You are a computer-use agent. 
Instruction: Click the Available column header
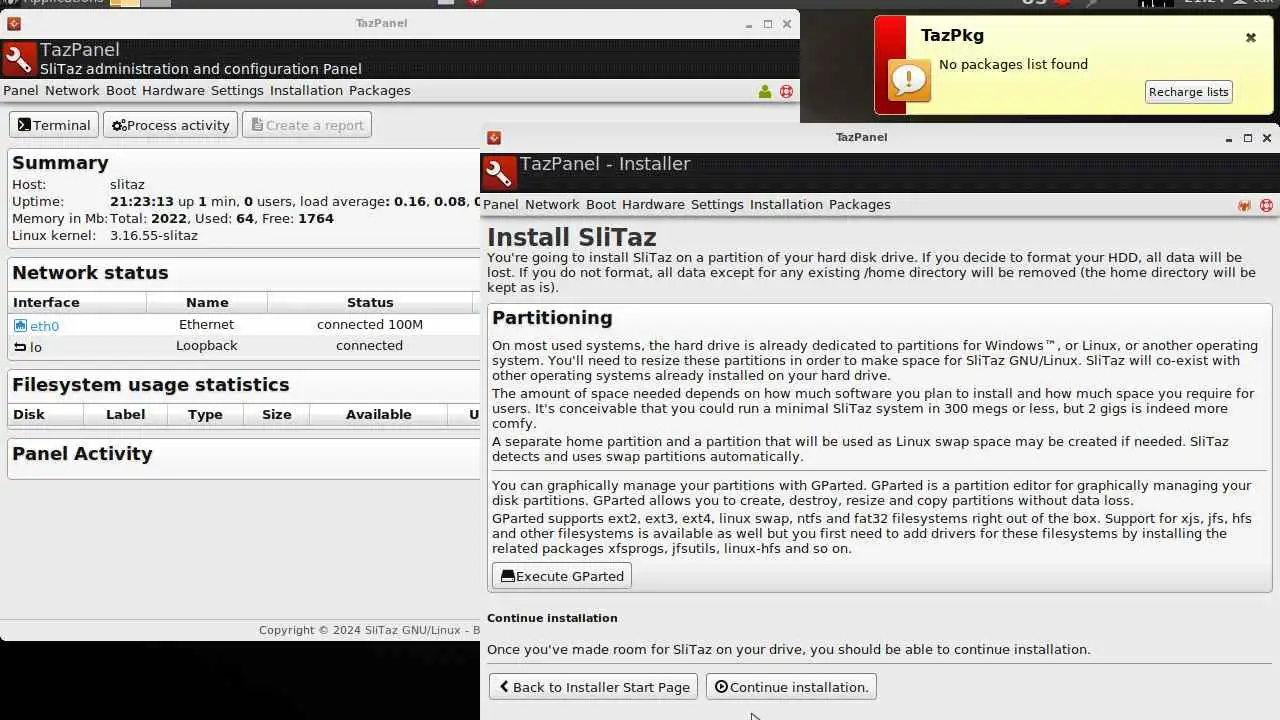(x=379, y=414)
